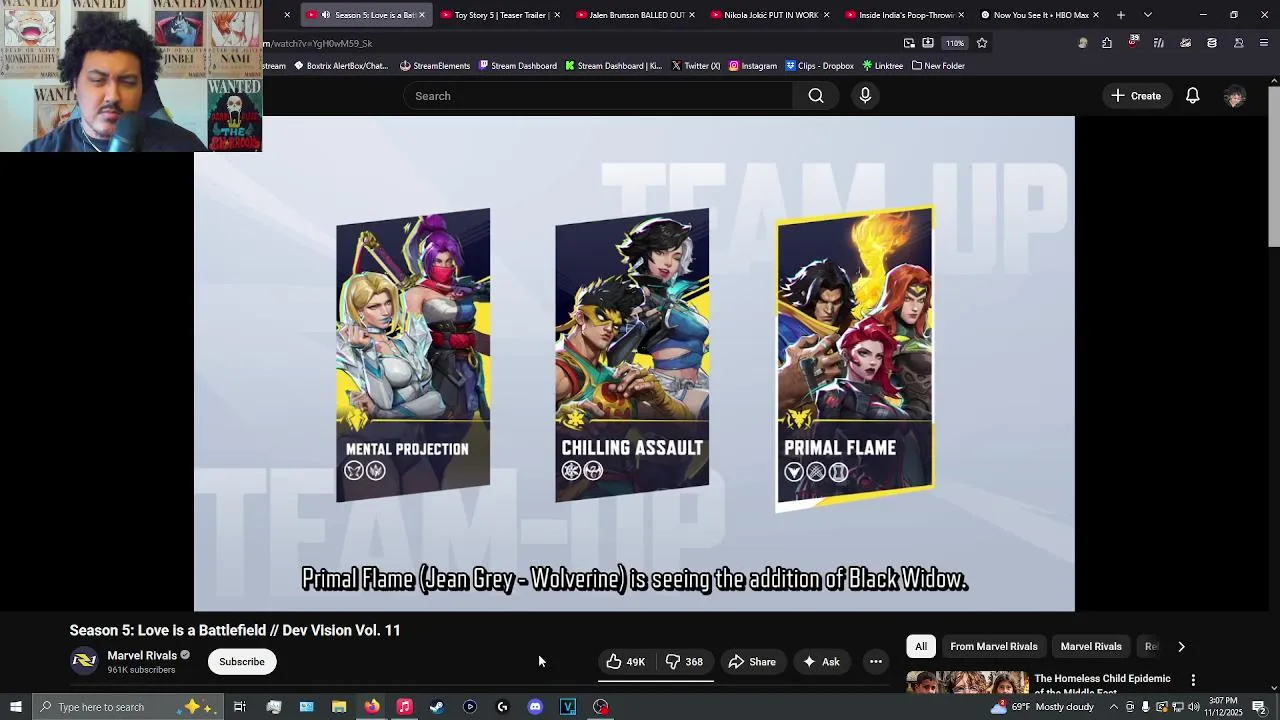
Task: Show hidden system tray icons chevron
Action: pyautogui.click(x=1113, y=707)
